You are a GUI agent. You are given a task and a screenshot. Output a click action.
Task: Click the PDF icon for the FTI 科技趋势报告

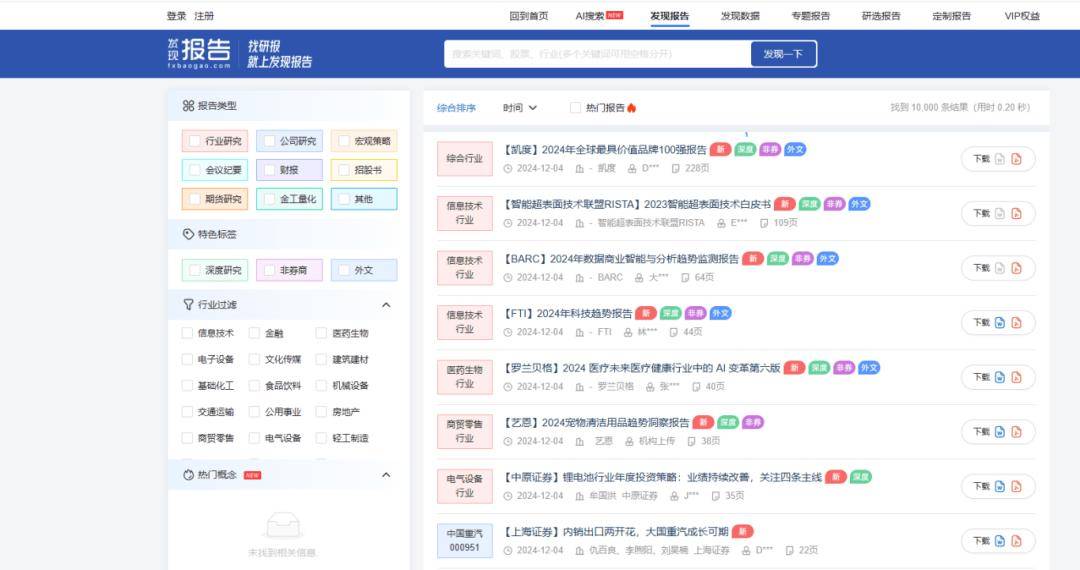[x=1016, y=322]
